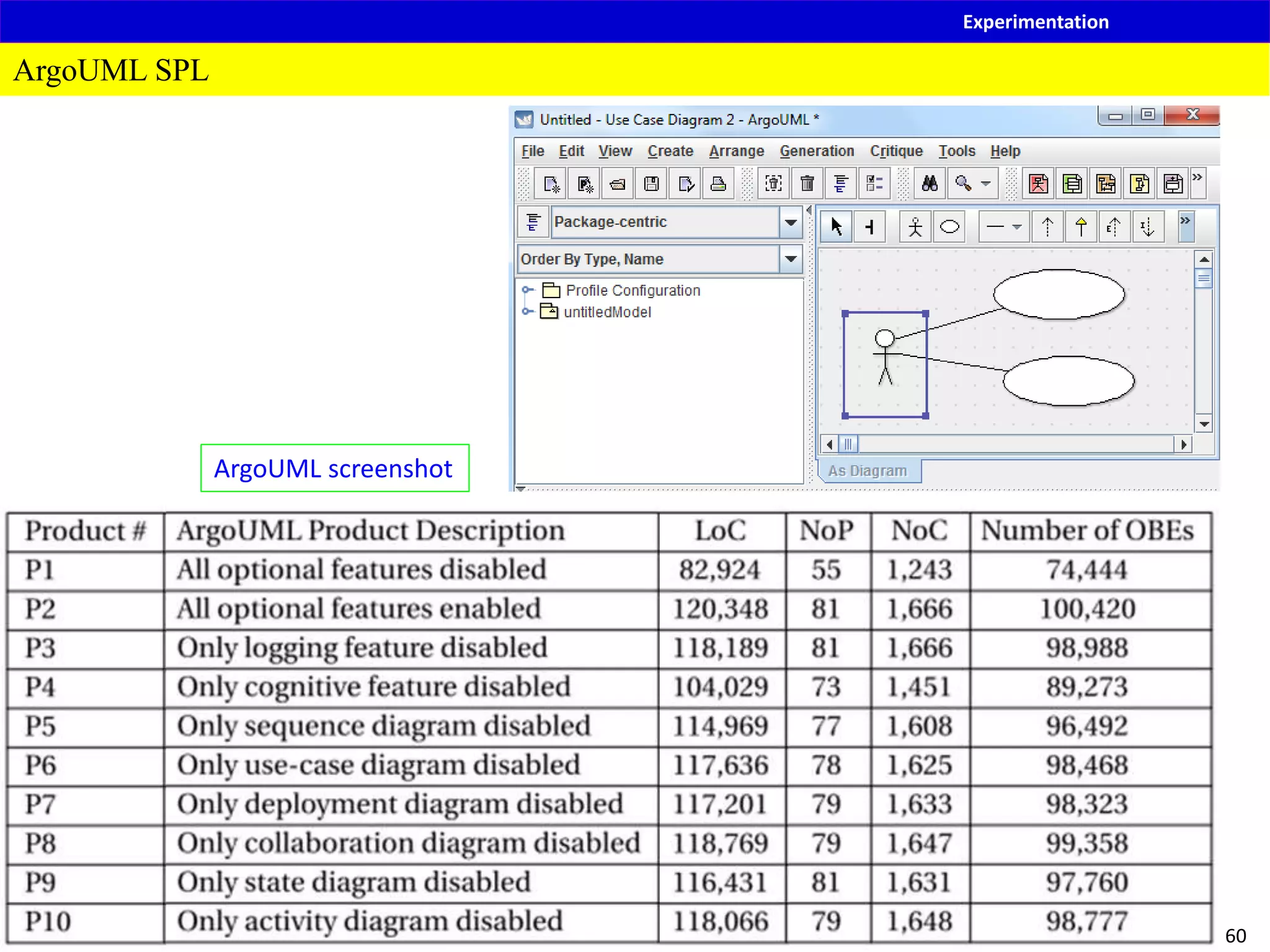Viewport: 1270px width, 952px height.
Task: Open the Help menu
Action: coord(1005,151)
